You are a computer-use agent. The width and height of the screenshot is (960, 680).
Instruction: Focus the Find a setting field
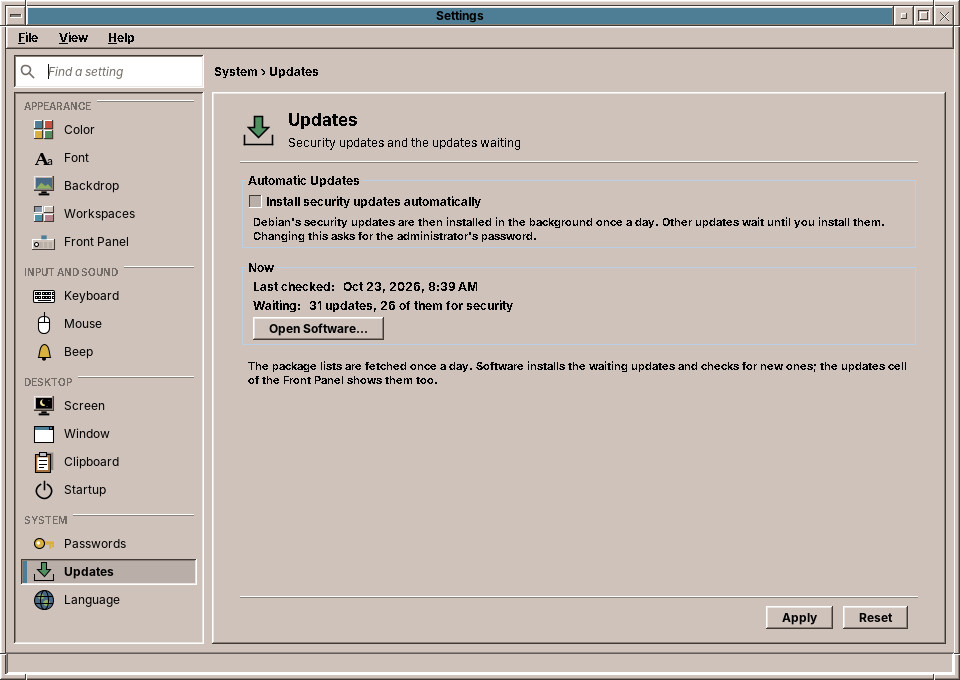point(109,72)
